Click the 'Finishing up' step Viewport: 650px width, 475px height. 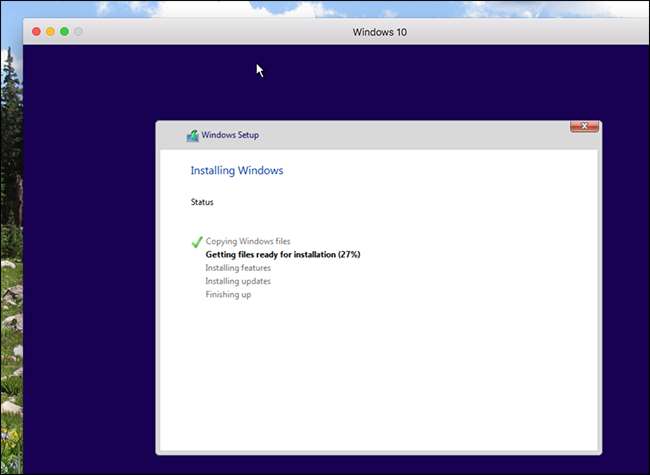pos(228,294)
